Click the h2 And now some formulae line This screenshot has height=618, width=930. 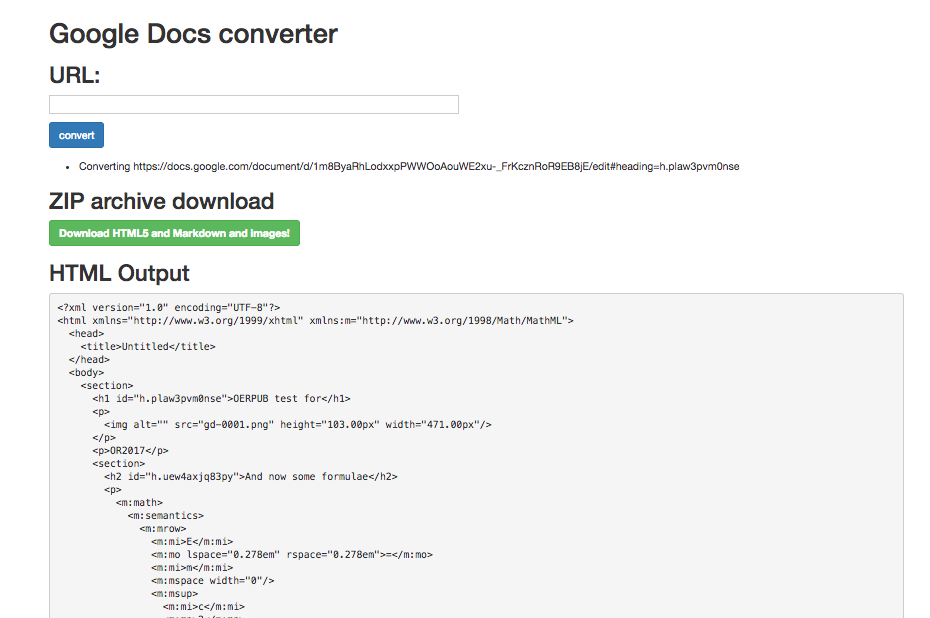251,477
